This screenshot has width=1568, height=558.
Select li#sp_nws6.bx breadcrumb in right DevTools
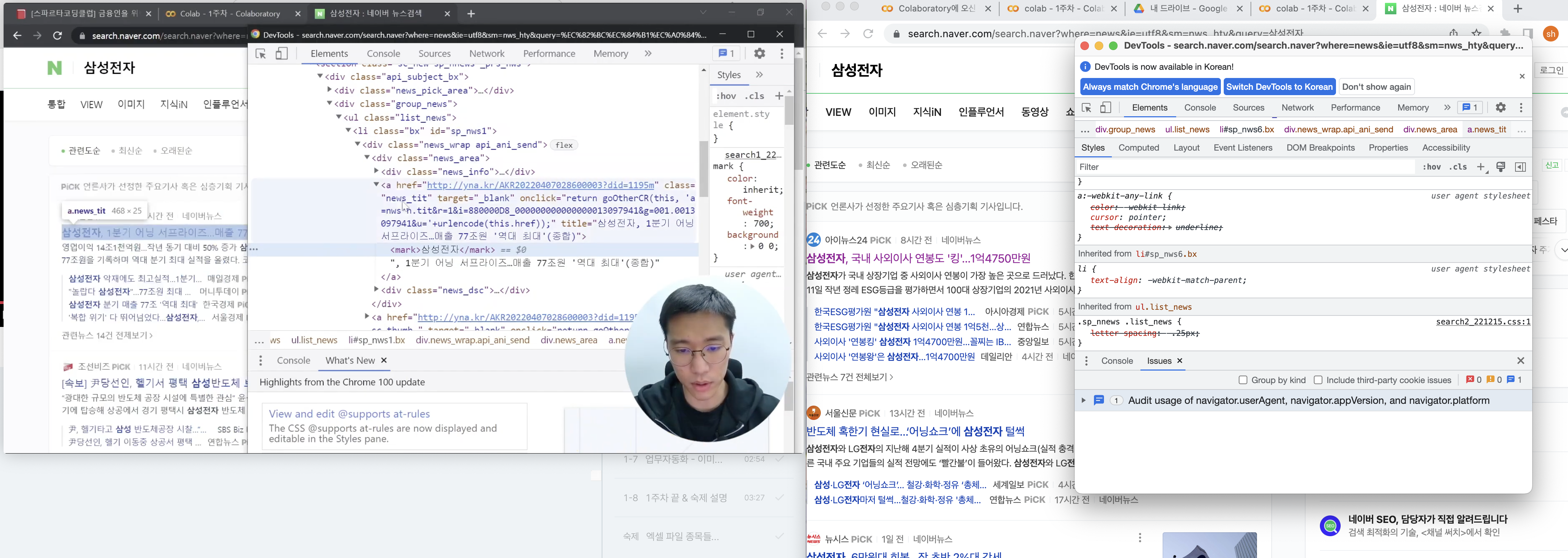pyautogui.click(x=1246, y=130)
